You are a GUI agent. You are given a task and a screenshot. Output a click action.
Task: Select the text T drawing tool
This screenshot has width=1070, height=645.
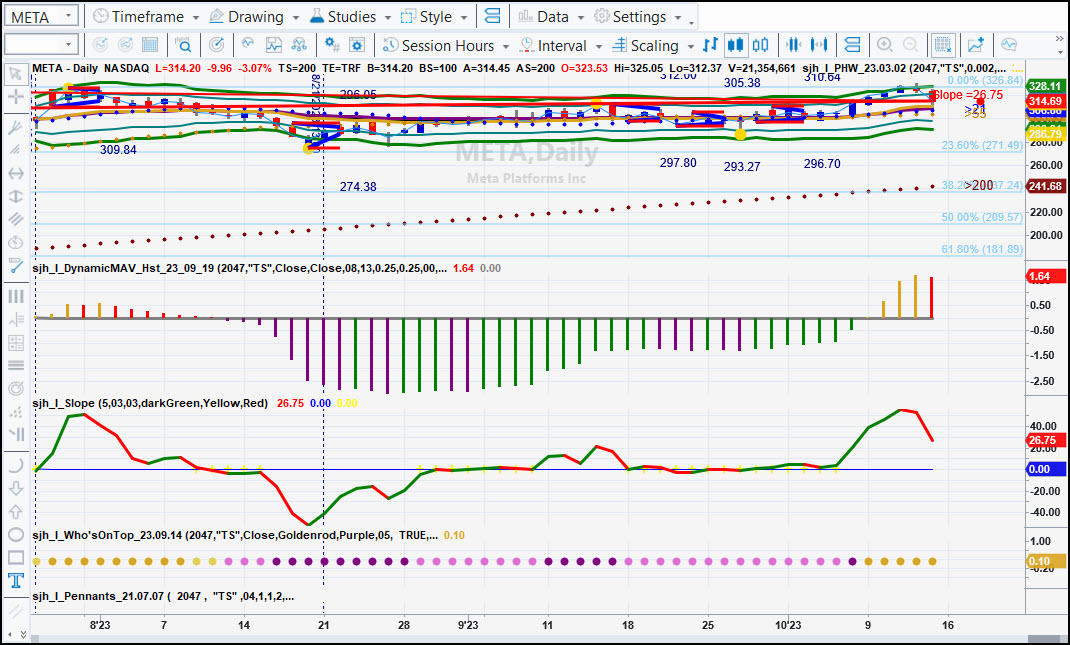tap(16, 581)
